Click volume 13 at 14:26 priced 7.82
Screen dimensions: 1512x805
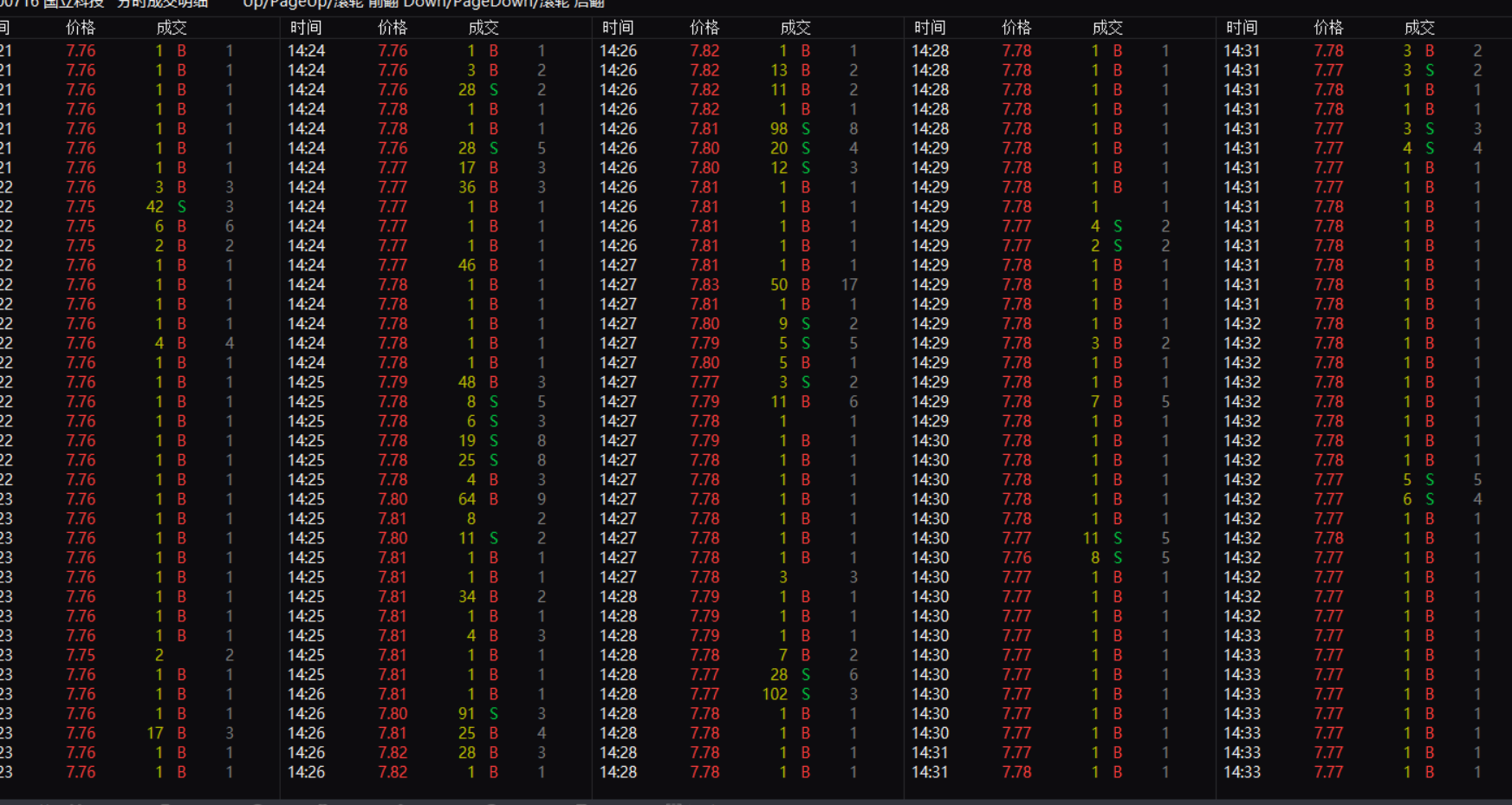tap(779, 70)
